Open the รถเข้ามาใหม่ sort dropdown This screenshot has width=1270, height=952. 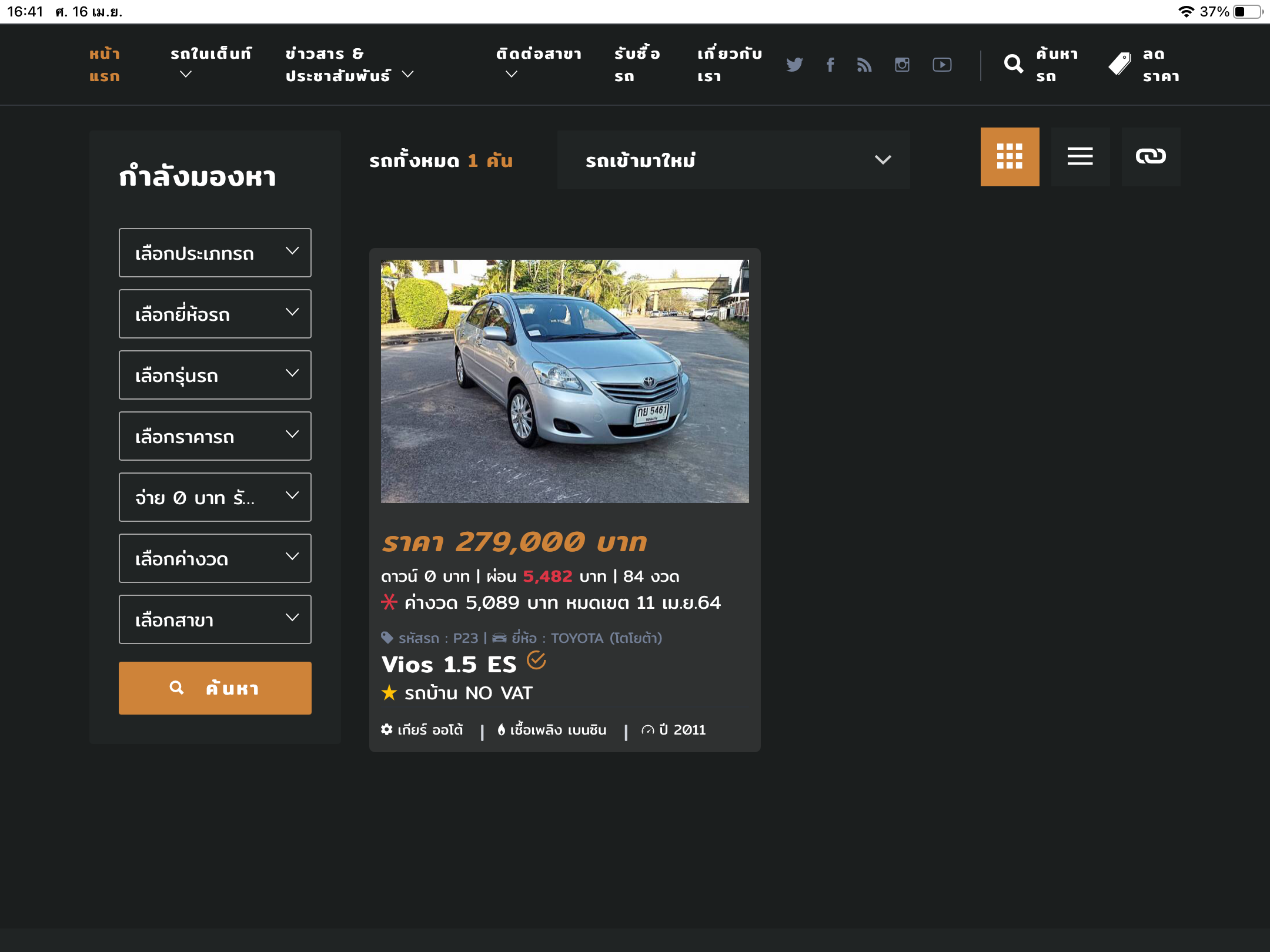pos(733,160)
